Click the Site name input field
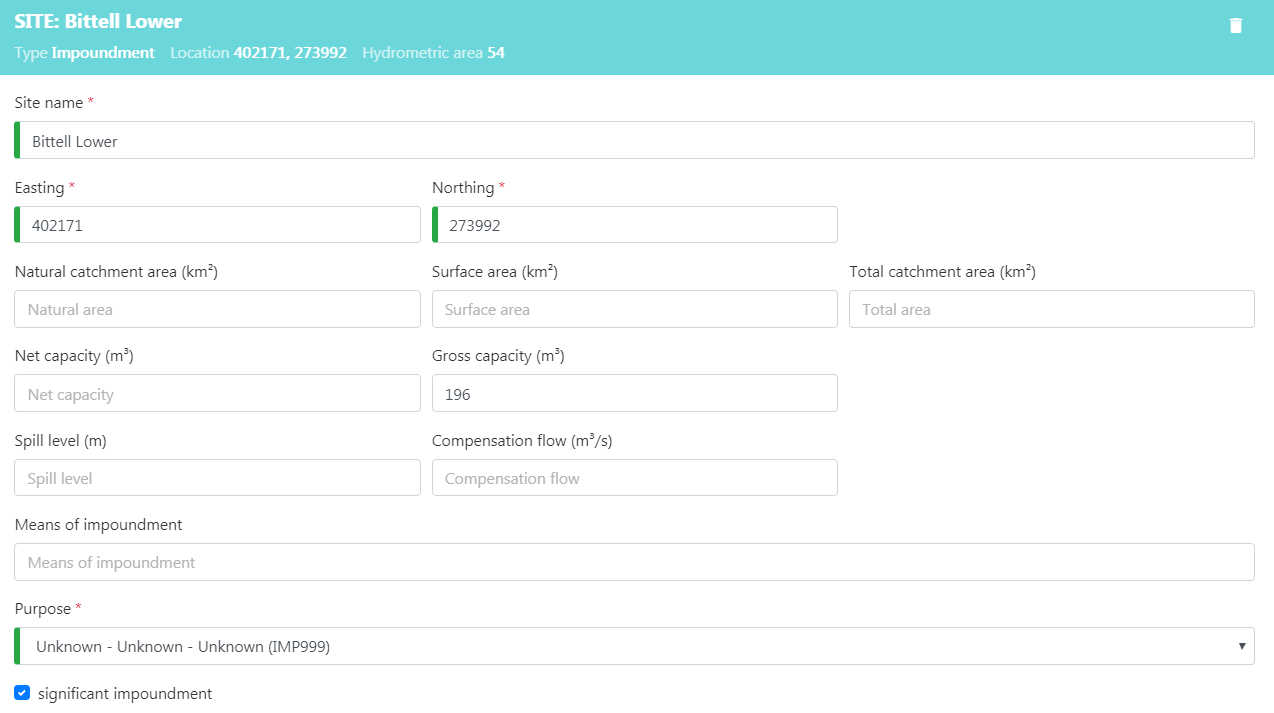This screenshot has width=1274, height=713. pyautogui.click(x=634, y=141)
